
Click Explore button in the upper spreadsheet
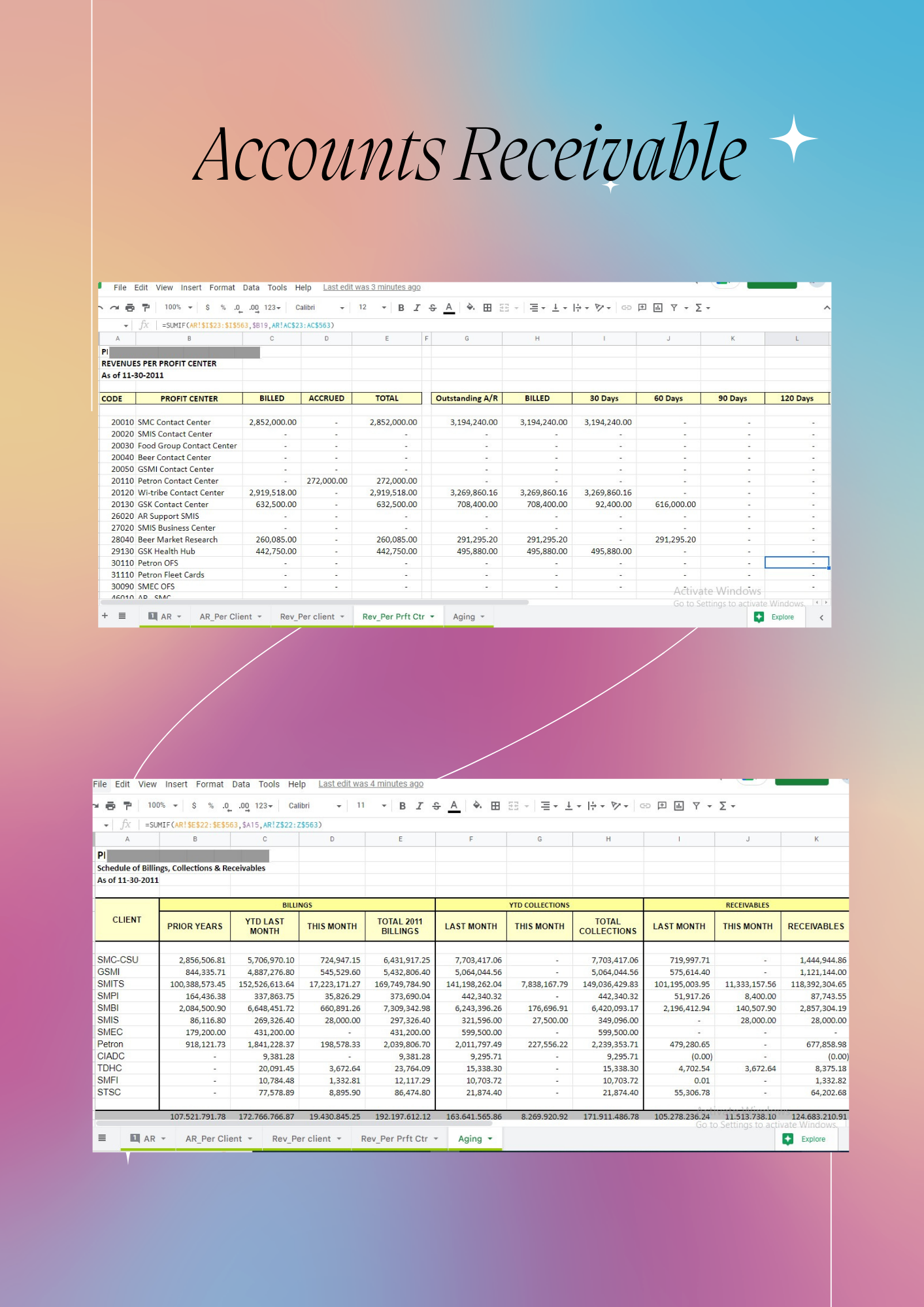coord(775,617)
